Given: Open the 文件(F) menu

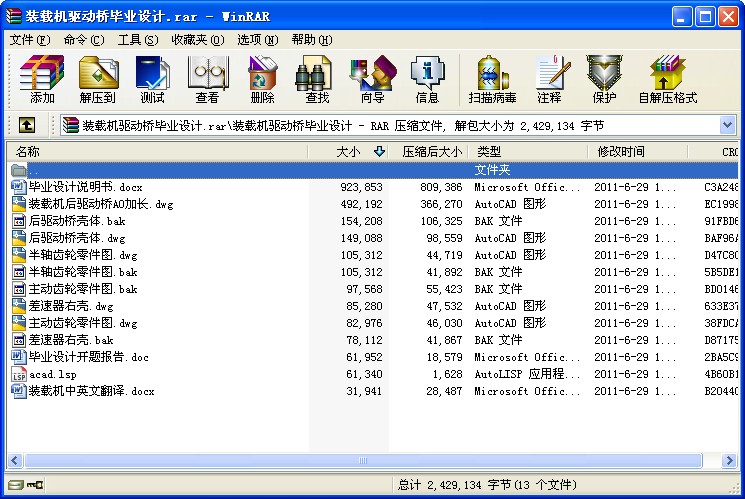Looking at the screenshot, I should [x=30, y=40].
